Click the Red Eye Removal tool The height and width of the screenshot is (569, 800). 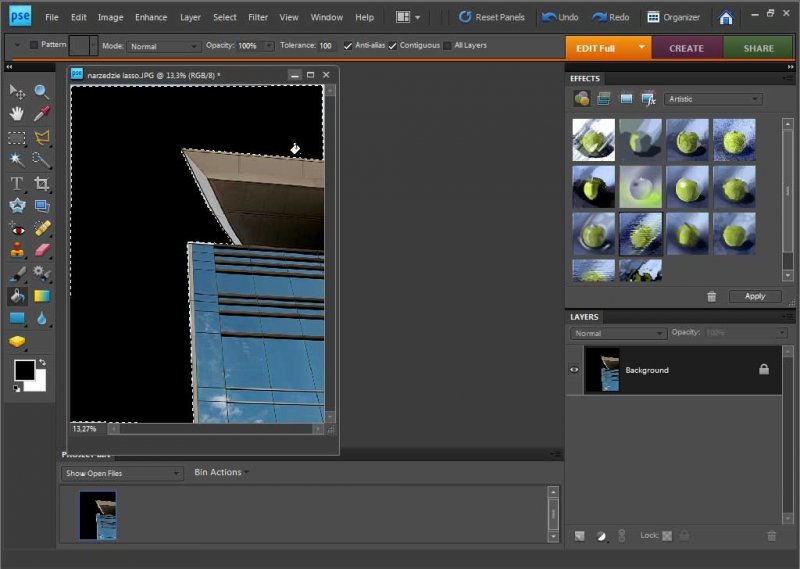pyautogui.click(x=17, y=228)
